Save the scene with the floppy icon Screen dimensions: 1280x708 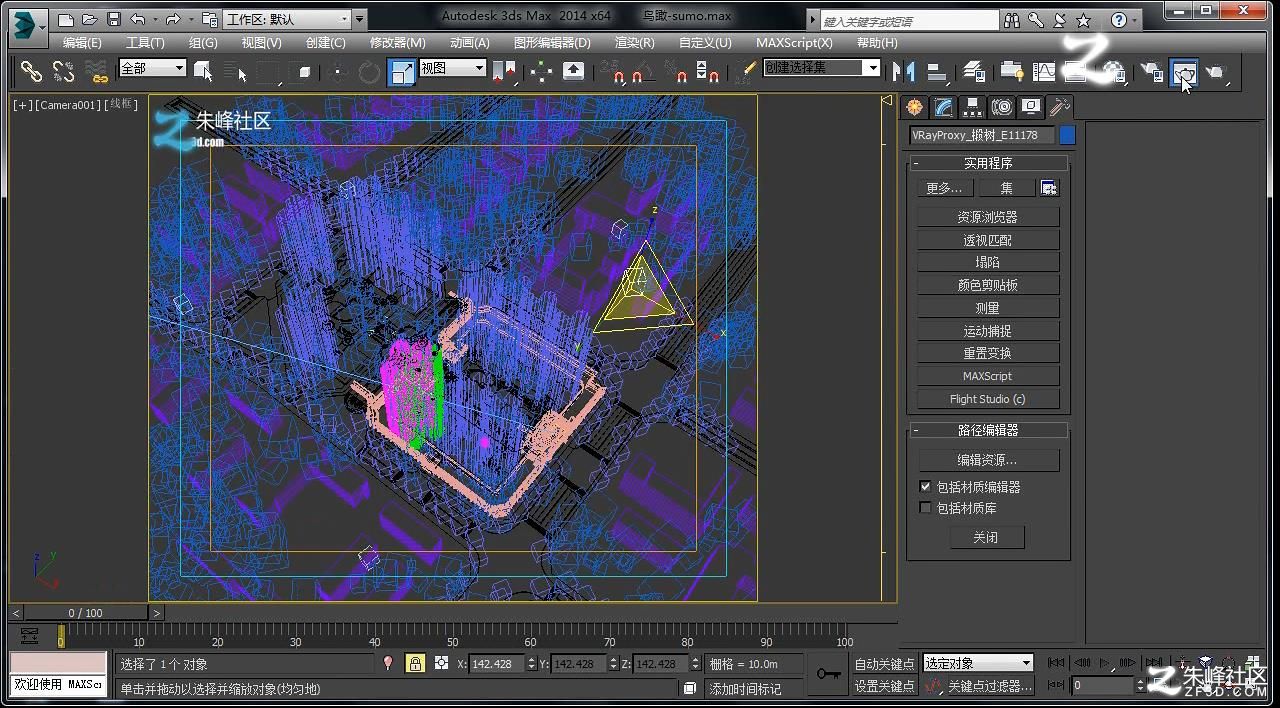coord(113,19)
